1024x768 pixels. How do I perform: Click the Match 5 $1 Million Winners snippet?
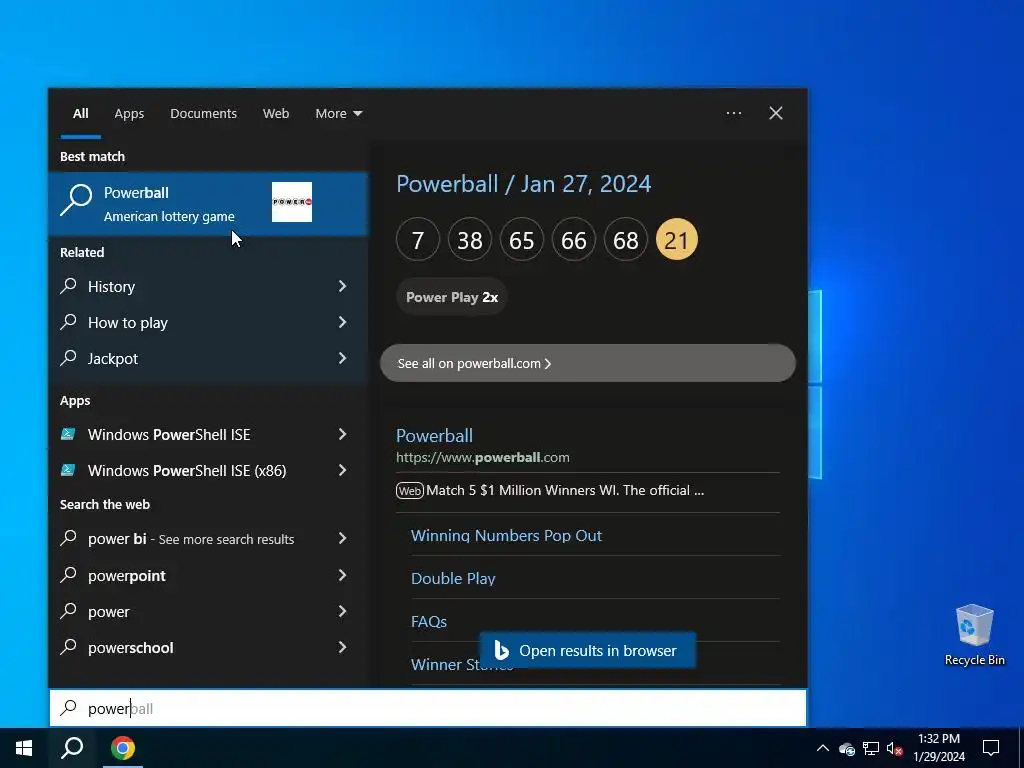point(565,490)
